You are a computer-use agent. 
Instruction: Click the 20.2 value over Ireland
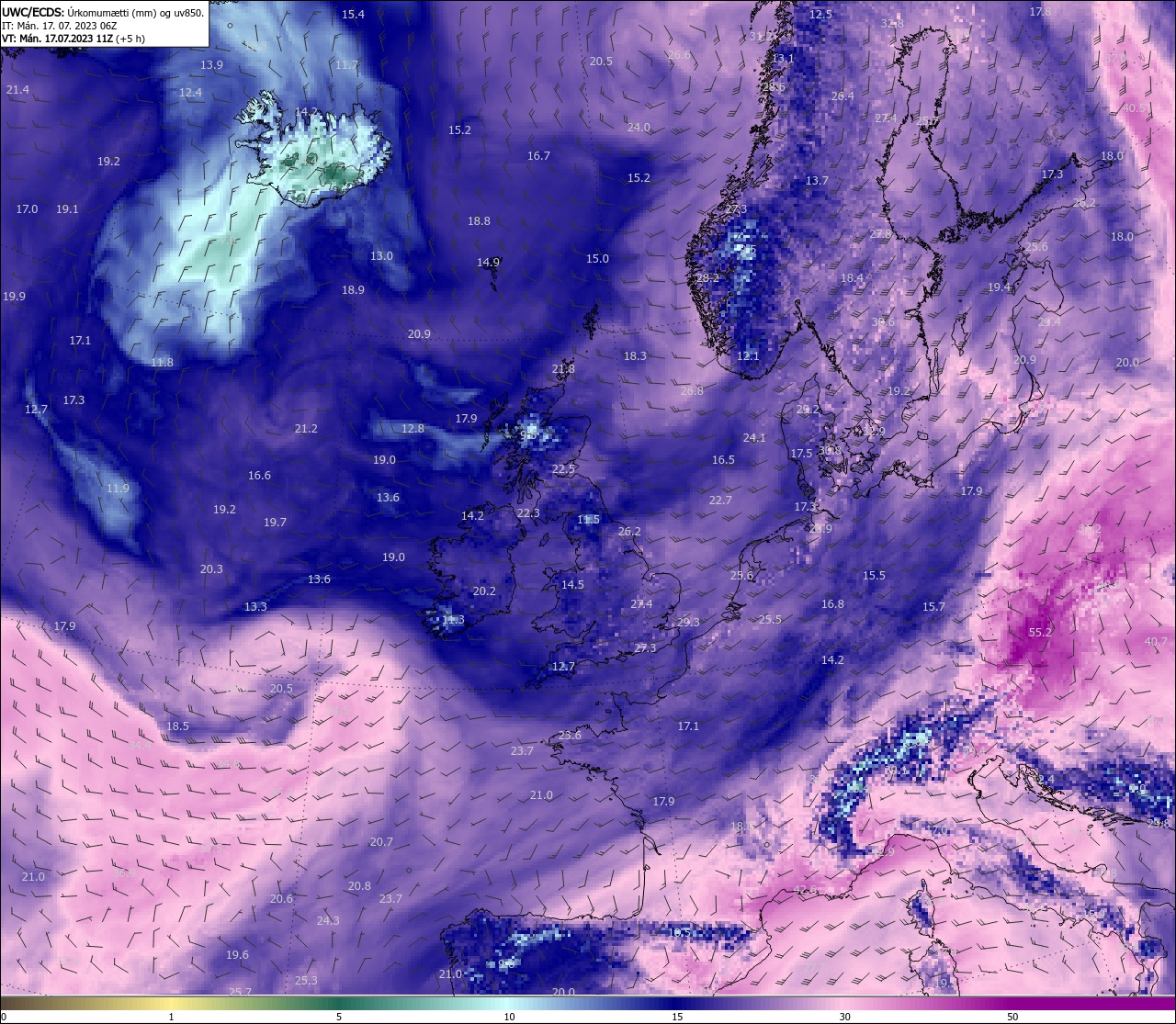click(484, 591)
